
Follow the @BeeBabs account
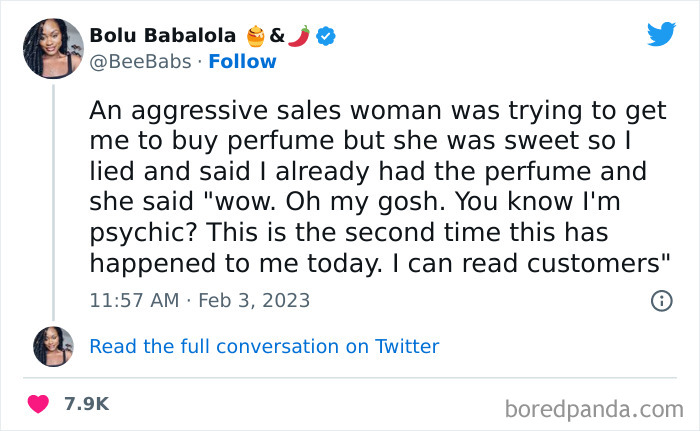[x=241, y=62]
